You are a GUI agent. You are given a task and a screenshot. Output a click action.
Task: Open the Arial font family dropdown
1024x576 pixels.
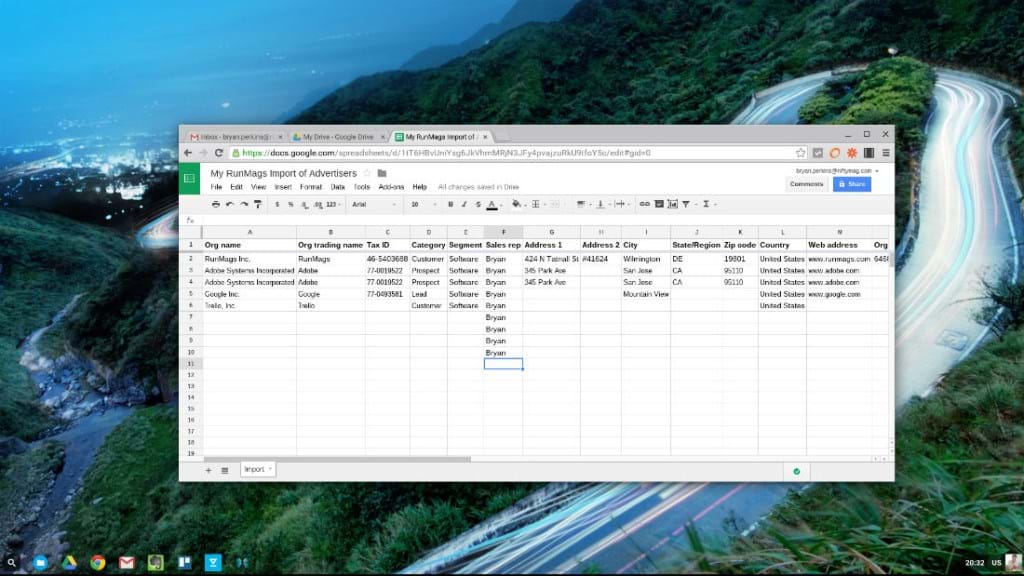(x=374, y=204)
